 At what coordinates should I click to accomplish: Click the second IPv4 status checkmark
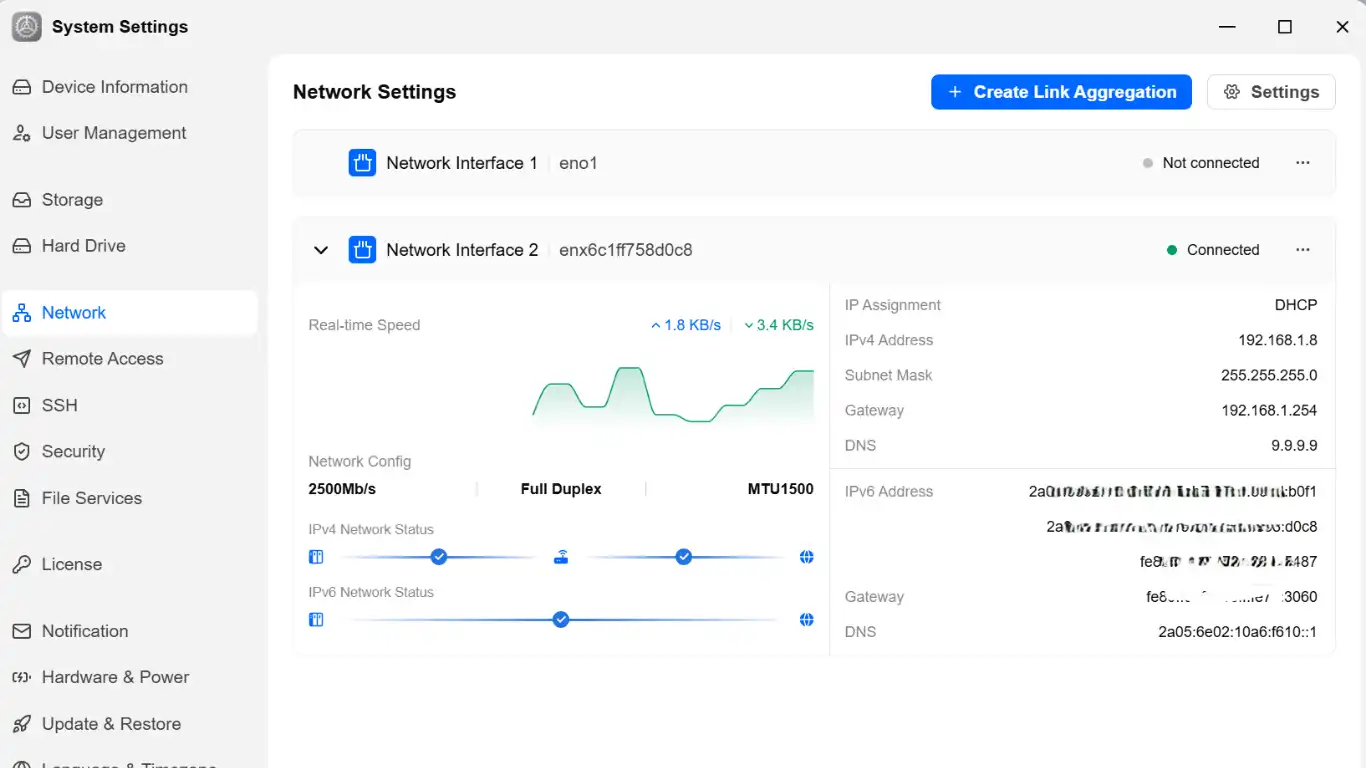[684, 557]
